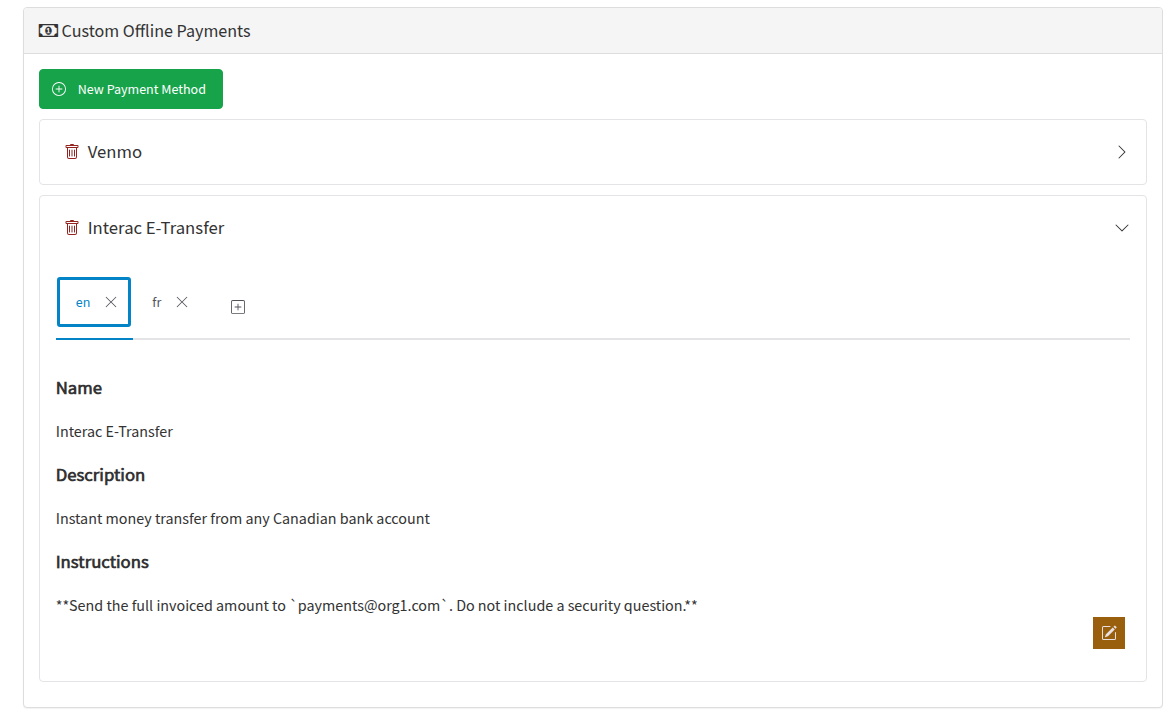Image resolution: width=1175 pixels, height=716 pixels.
Task: Delete the Interac E-Transfer payment method
Action: 72,227
